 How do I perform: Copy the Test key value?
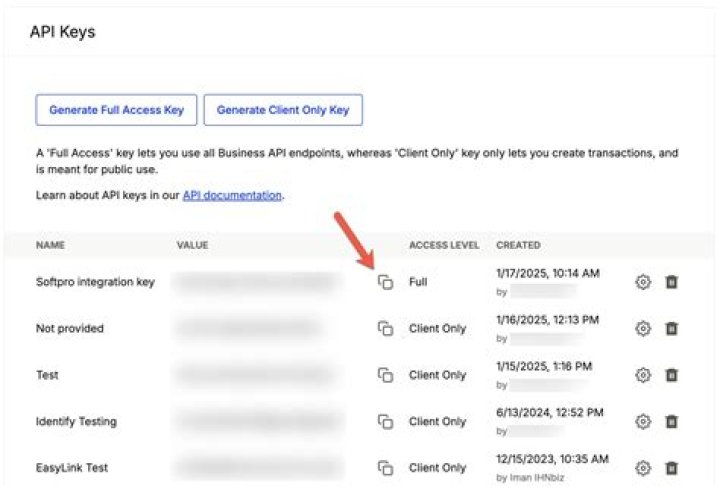point(385,375)
